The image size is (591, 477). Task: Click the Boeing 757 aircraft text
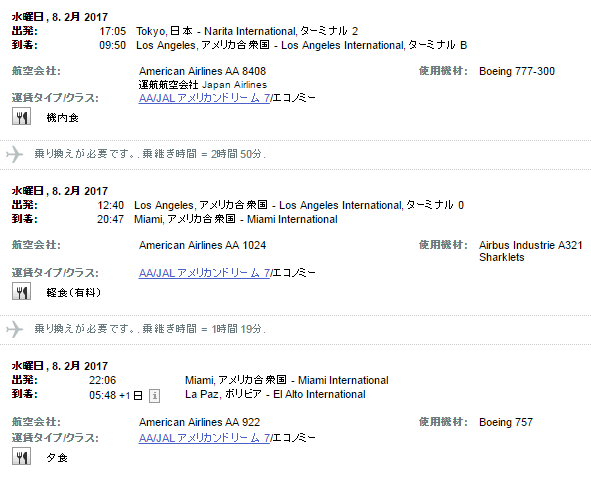pos(506,422)
